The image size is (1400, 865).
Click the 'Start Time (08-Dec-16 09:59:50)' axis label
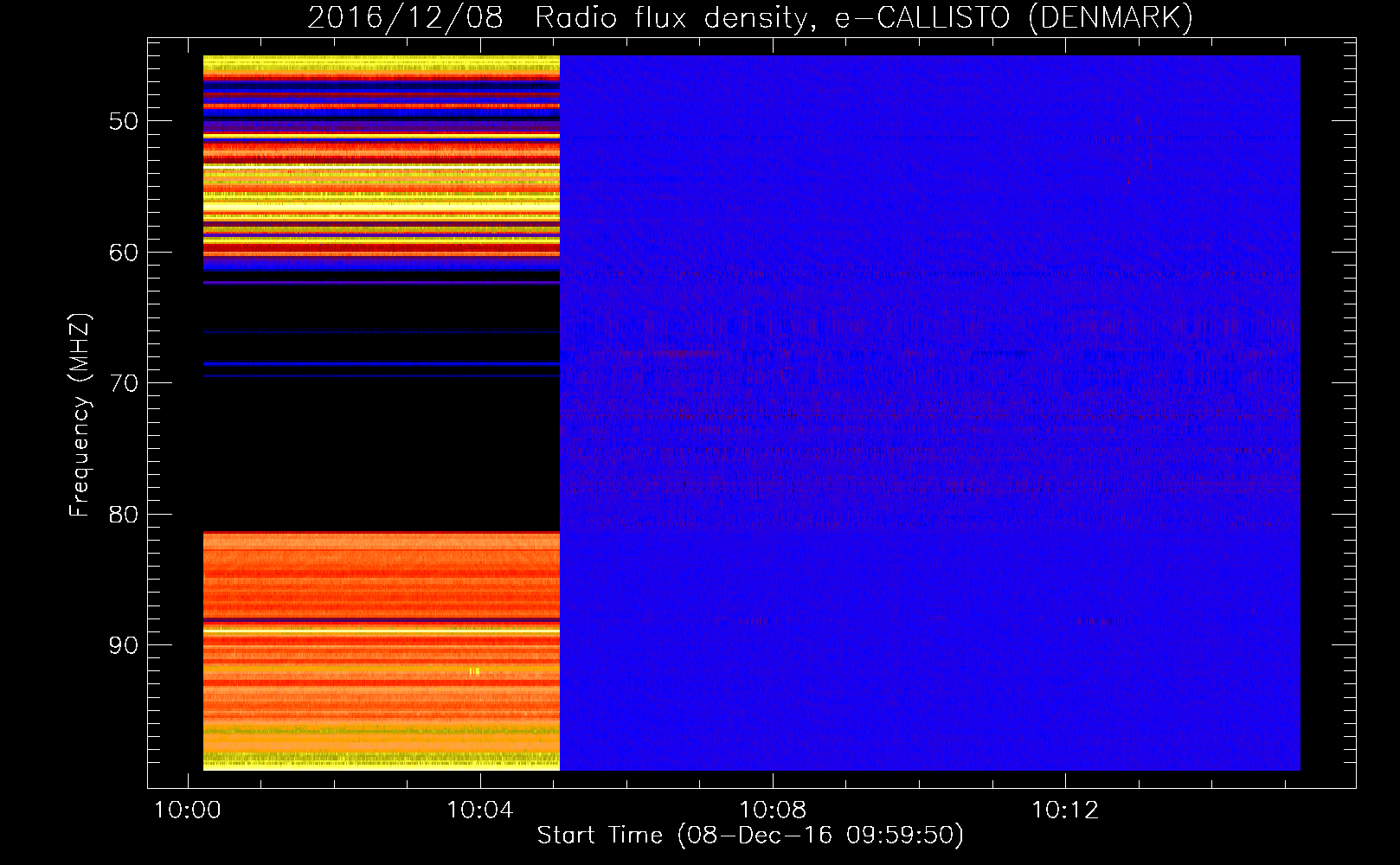tap(750, 836)
